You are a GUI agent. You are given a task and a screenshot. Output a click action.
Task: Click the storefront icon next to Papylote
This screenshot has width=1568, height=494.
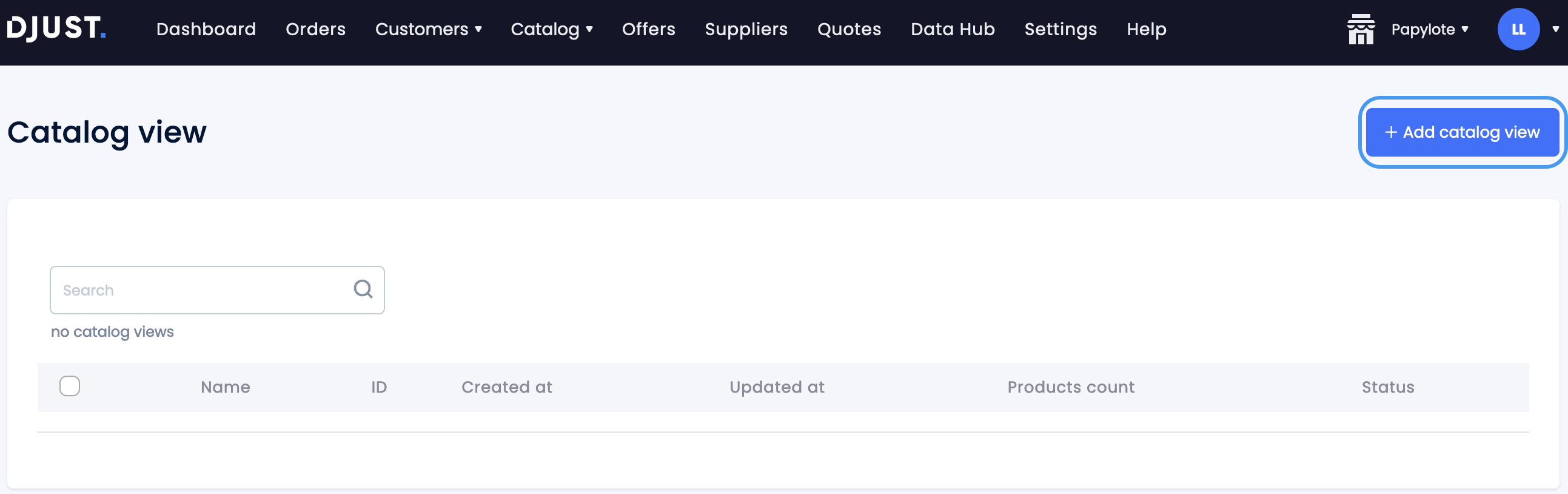1360,29
